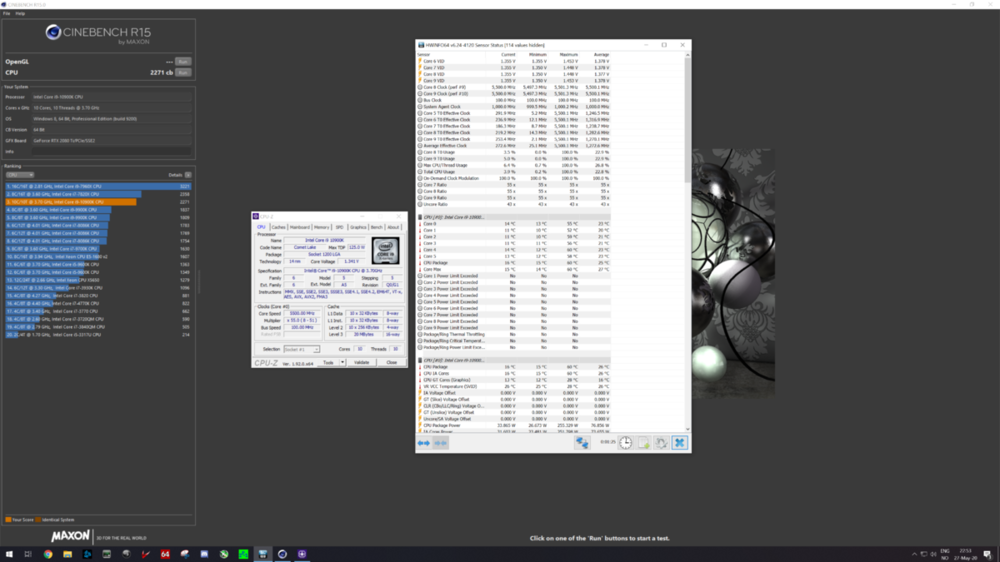
Task: Switch to the About tab in CPU-Z
Action: (x=393, y=227)
